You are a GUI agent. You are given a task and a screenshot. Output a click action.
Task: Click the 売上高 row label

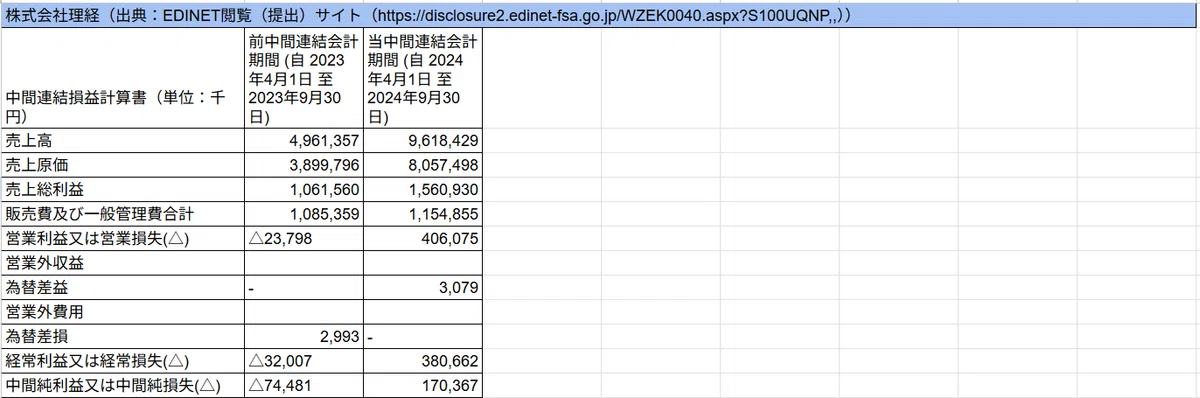pyautogui.click(x=123, y=141)
